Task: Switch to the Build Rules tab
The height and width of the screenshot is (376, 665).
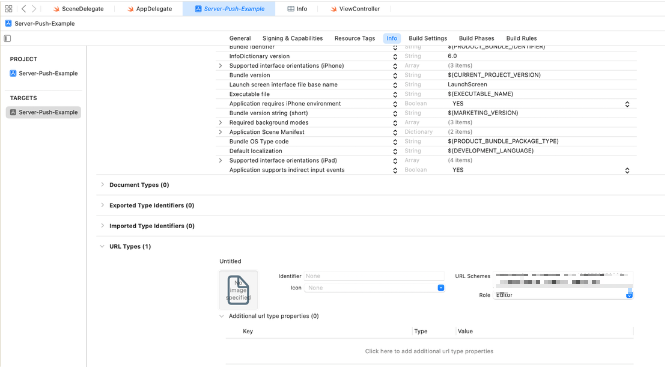Action: coord(521,38)
